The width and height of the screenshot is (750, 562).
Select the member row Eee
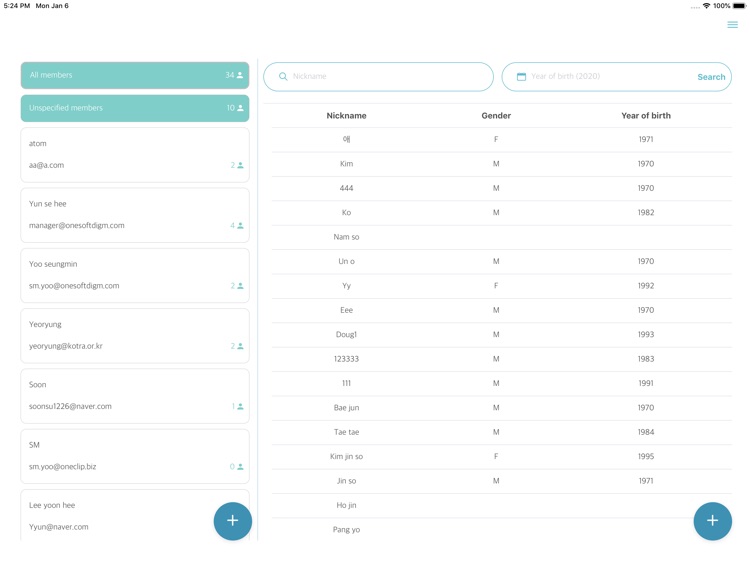tap(502, 310)
